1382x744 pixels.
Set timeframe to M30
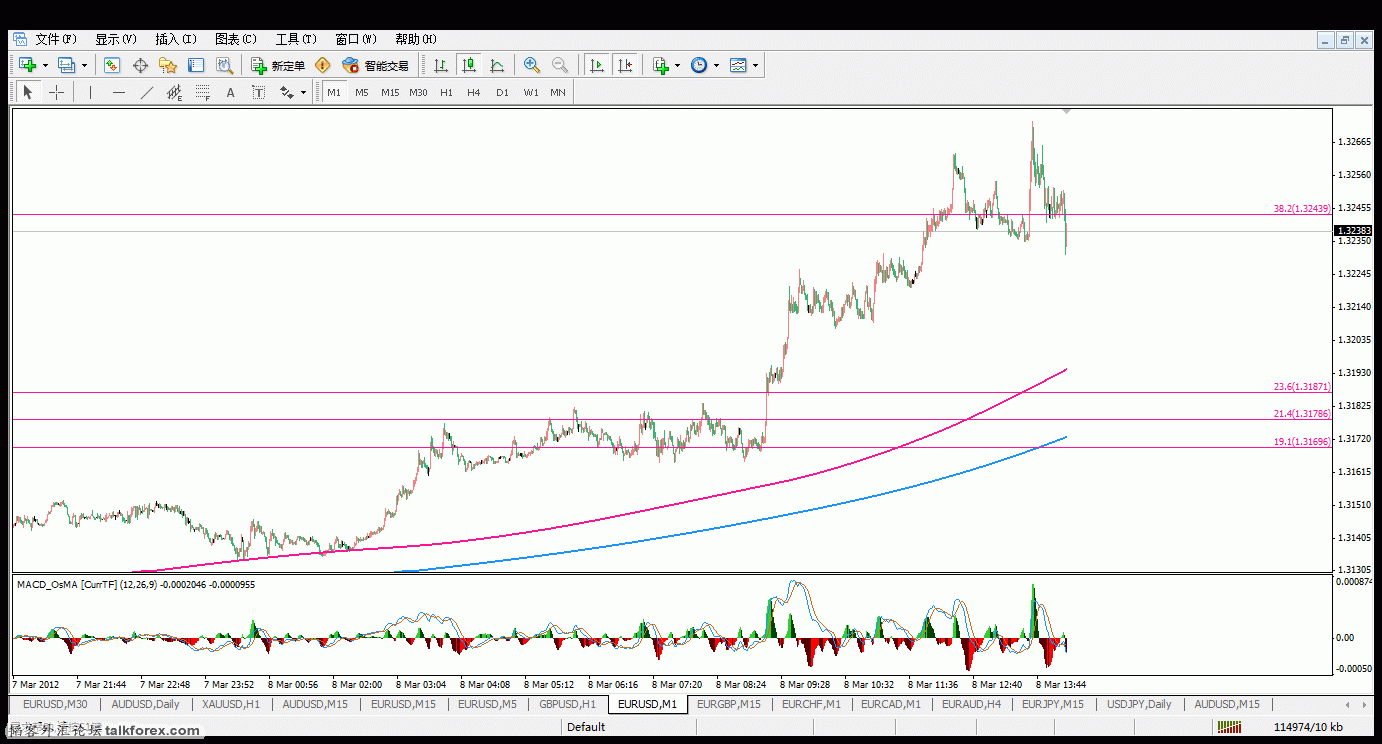tap(418, 92)
